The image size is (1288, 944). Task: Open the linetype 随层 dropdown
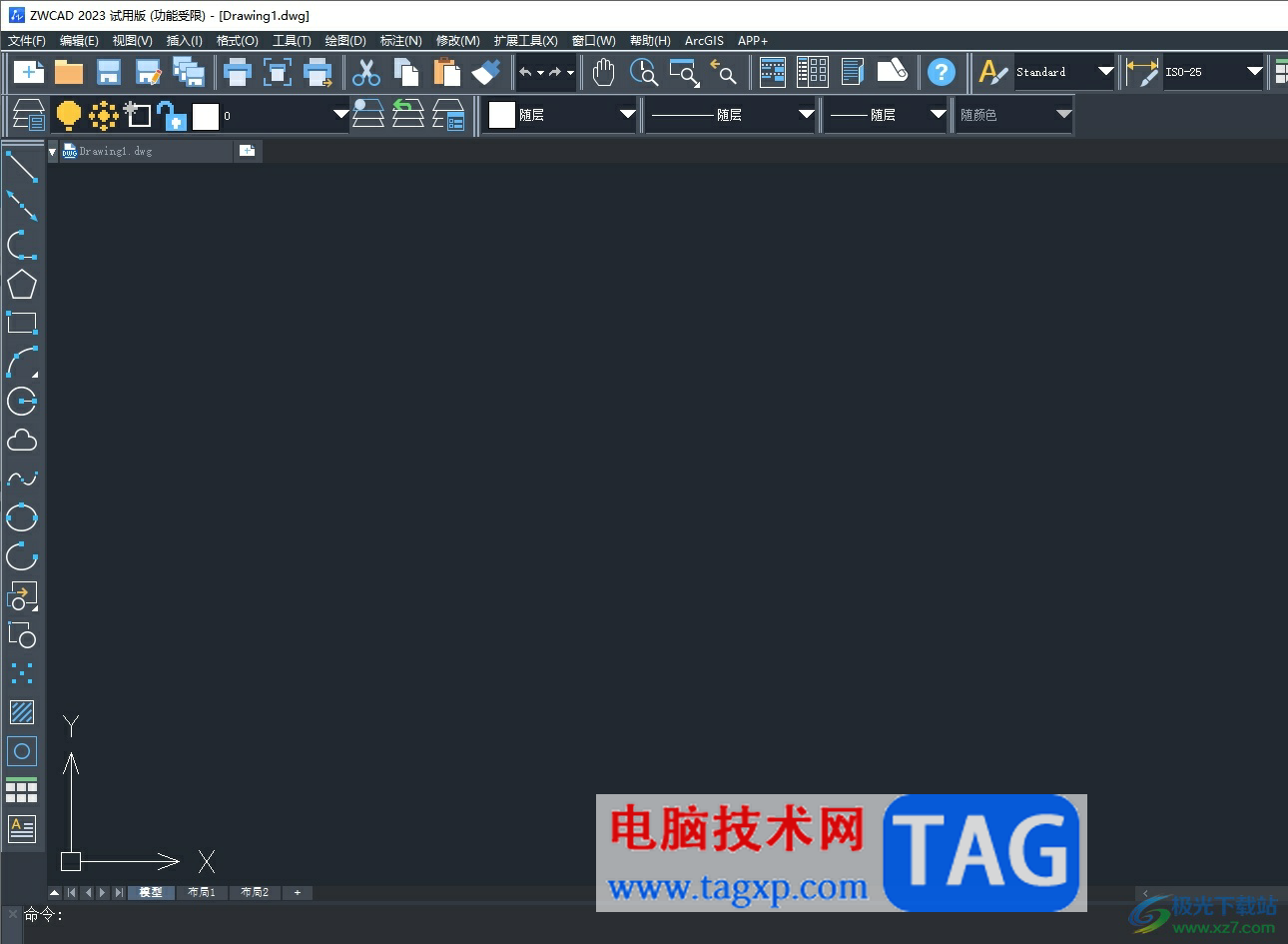(x=806, y=115)
